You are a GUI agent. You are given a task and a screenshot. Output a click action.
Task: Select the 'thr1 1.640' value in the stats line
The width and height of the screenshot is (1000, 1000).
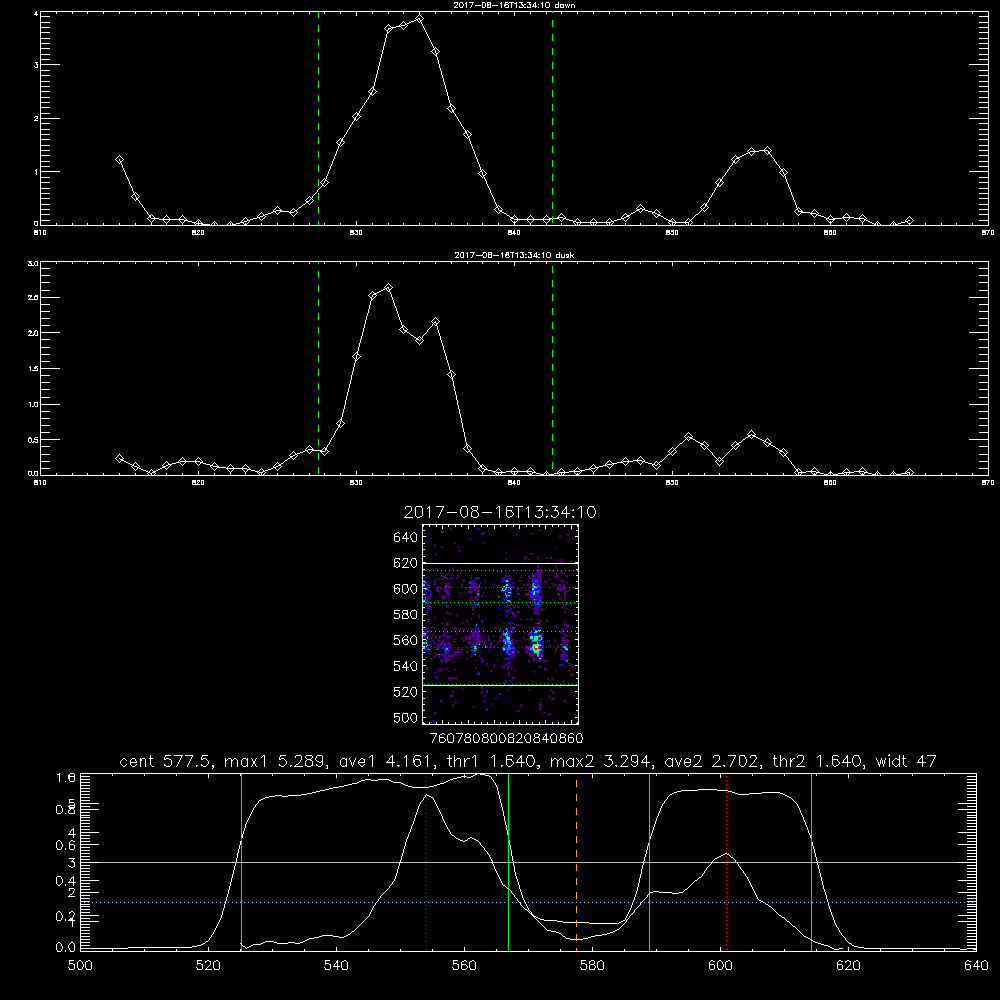(490, 761)
